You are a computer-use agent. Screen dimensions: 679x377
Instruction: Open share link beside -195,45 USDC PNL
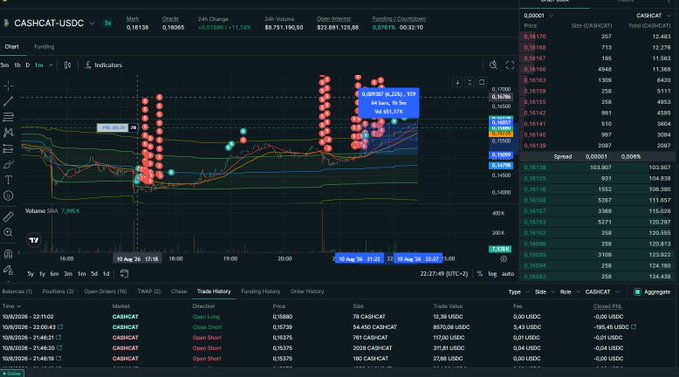(x=634, y=327)
